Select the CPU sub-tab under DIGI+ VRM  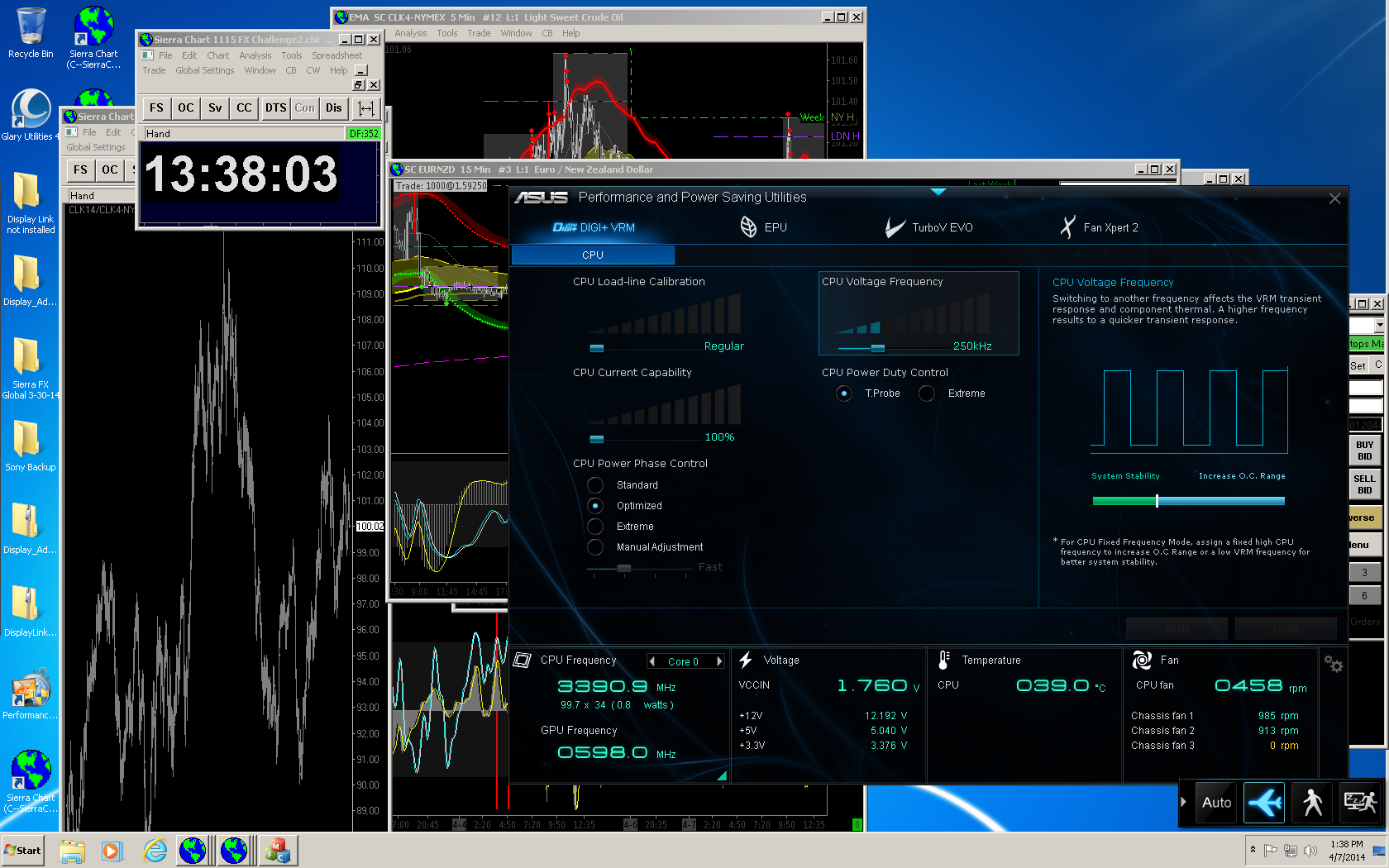click(593, 255)
